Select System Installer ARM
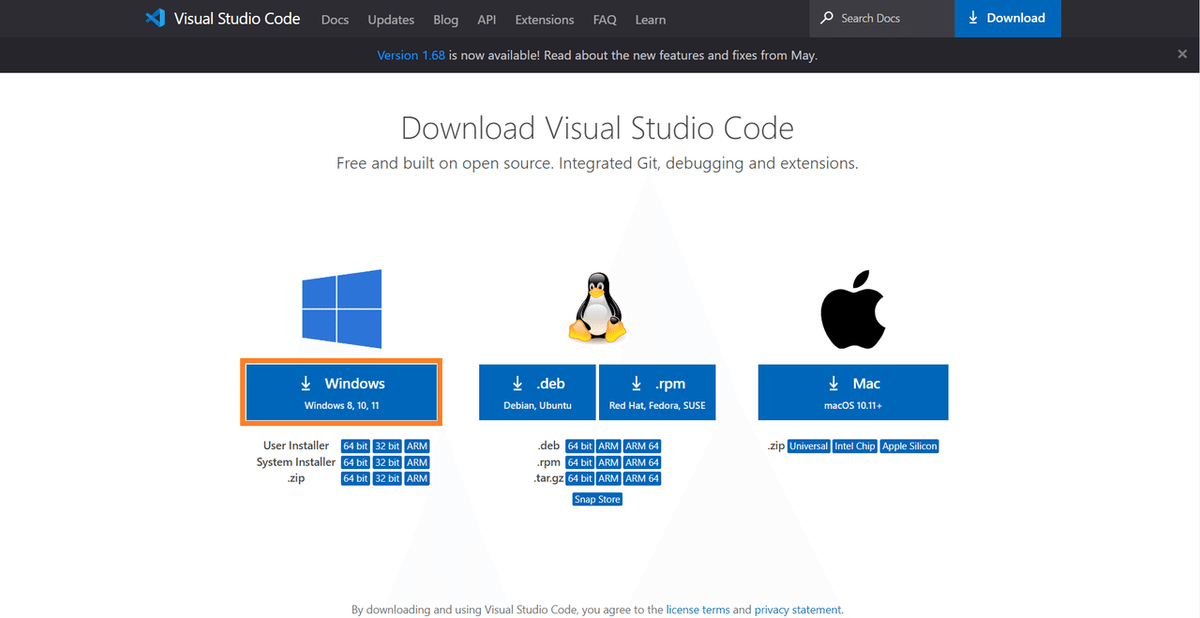This screenshot has height=618, width=1200. pos(417,462)
